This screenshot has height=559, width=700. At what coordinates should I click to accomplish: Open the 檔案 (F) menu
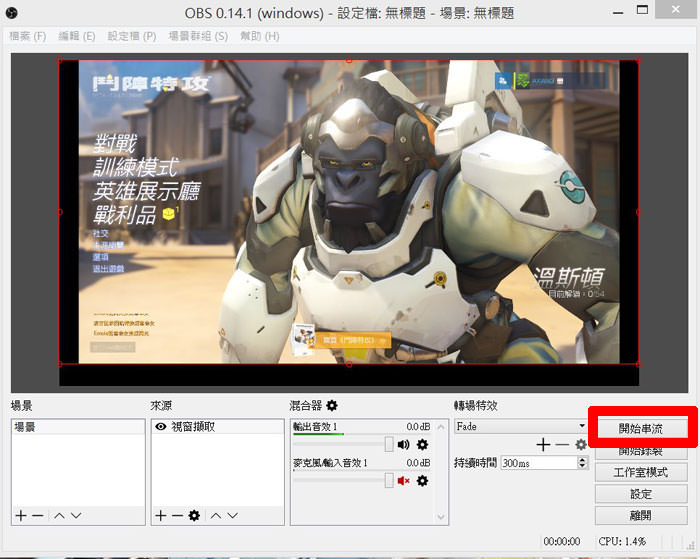(x=28, y=36)
